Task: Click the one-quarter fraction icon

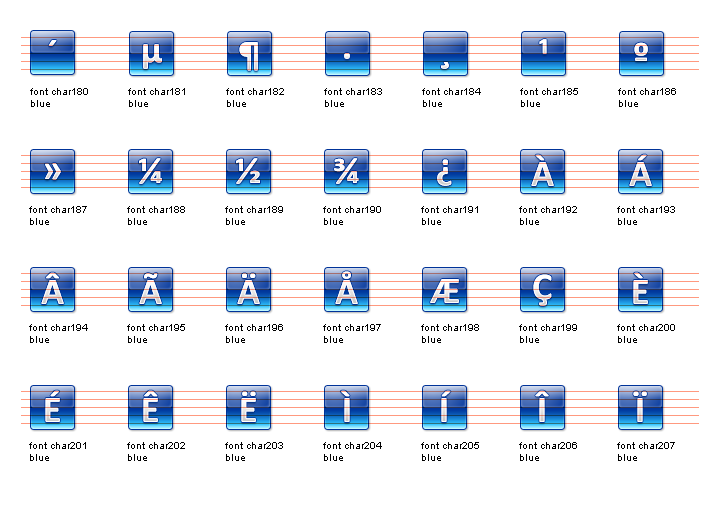Action: pos(151,171)
